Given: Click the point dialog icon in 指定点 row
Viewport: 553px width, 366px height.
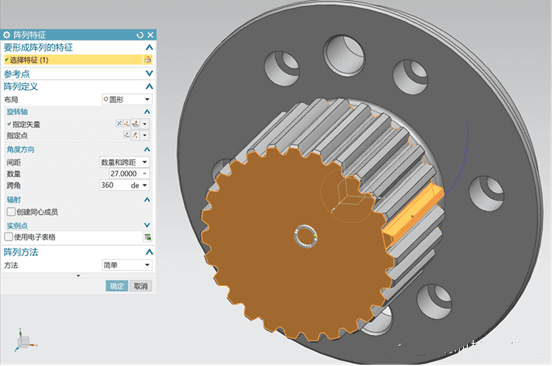Looking at the screenshot, I should pyautogui.click(x=127, y=135).
